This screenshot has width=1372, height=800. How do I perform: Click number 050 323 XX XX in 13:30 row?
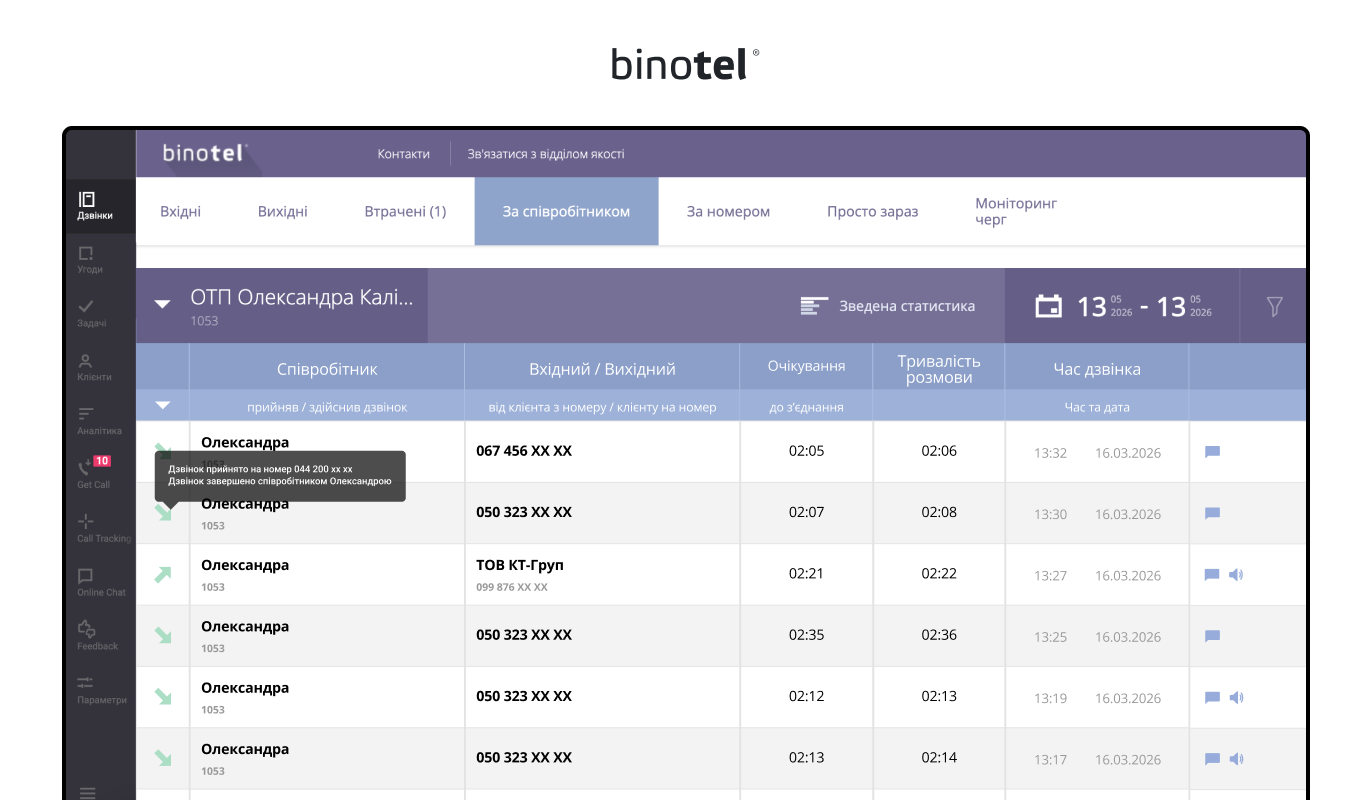point(524,512)
